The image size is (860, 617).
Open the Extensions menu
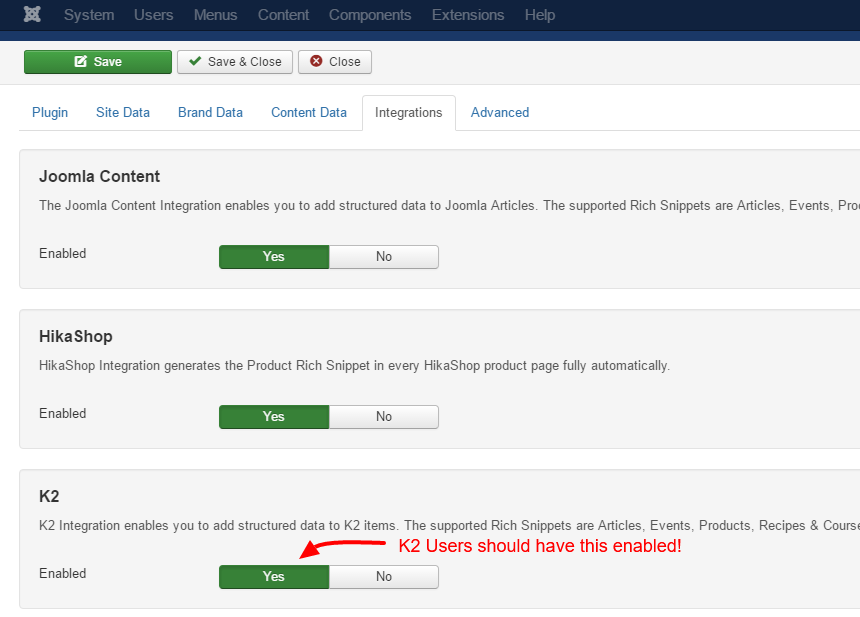click(468, 15)
